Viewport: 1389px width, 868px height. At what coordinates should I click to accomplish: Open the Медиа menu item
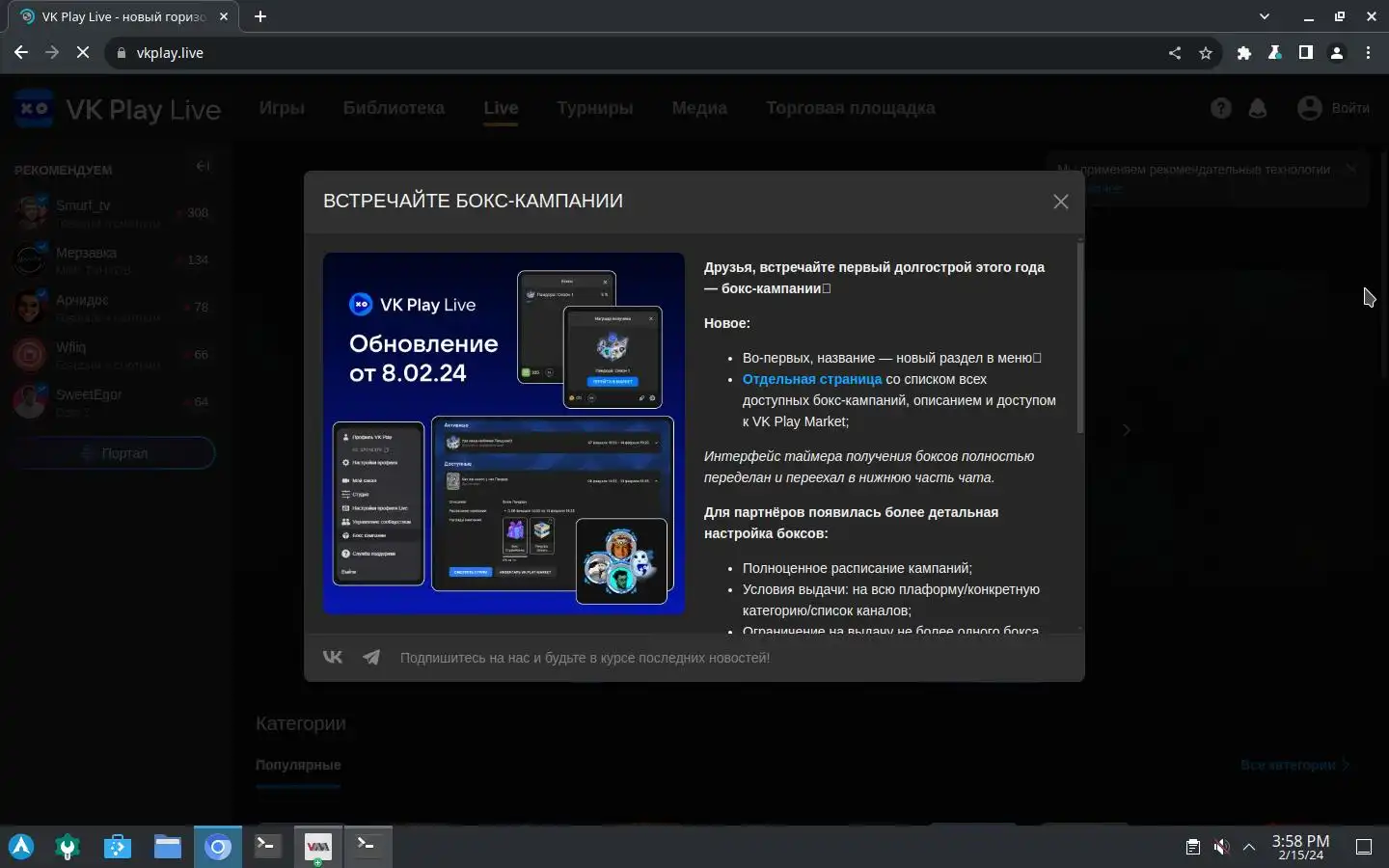[x=699, y=108]
